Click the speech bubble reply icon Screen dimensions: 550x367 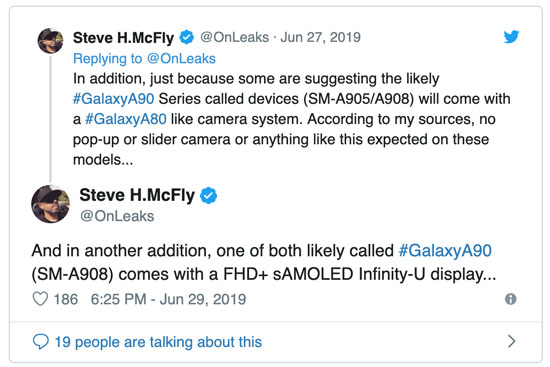(41, 341)
